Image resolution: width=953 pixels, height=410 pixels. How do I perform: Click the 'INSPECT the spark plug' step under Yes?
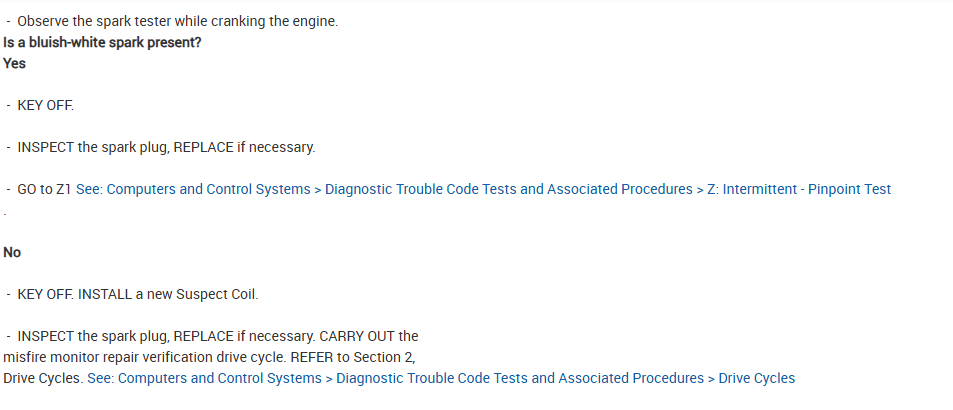(166, 147)
